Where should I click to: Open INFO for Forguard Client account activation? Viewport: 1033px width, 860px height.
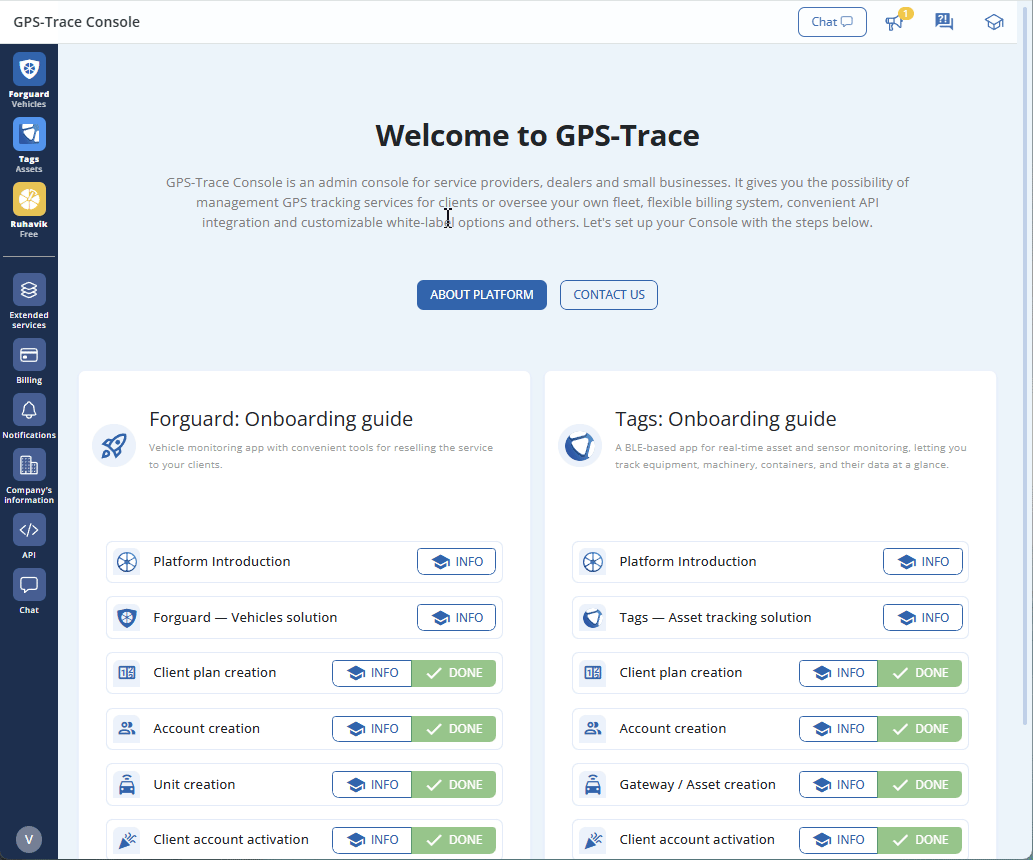coord(372,840)
